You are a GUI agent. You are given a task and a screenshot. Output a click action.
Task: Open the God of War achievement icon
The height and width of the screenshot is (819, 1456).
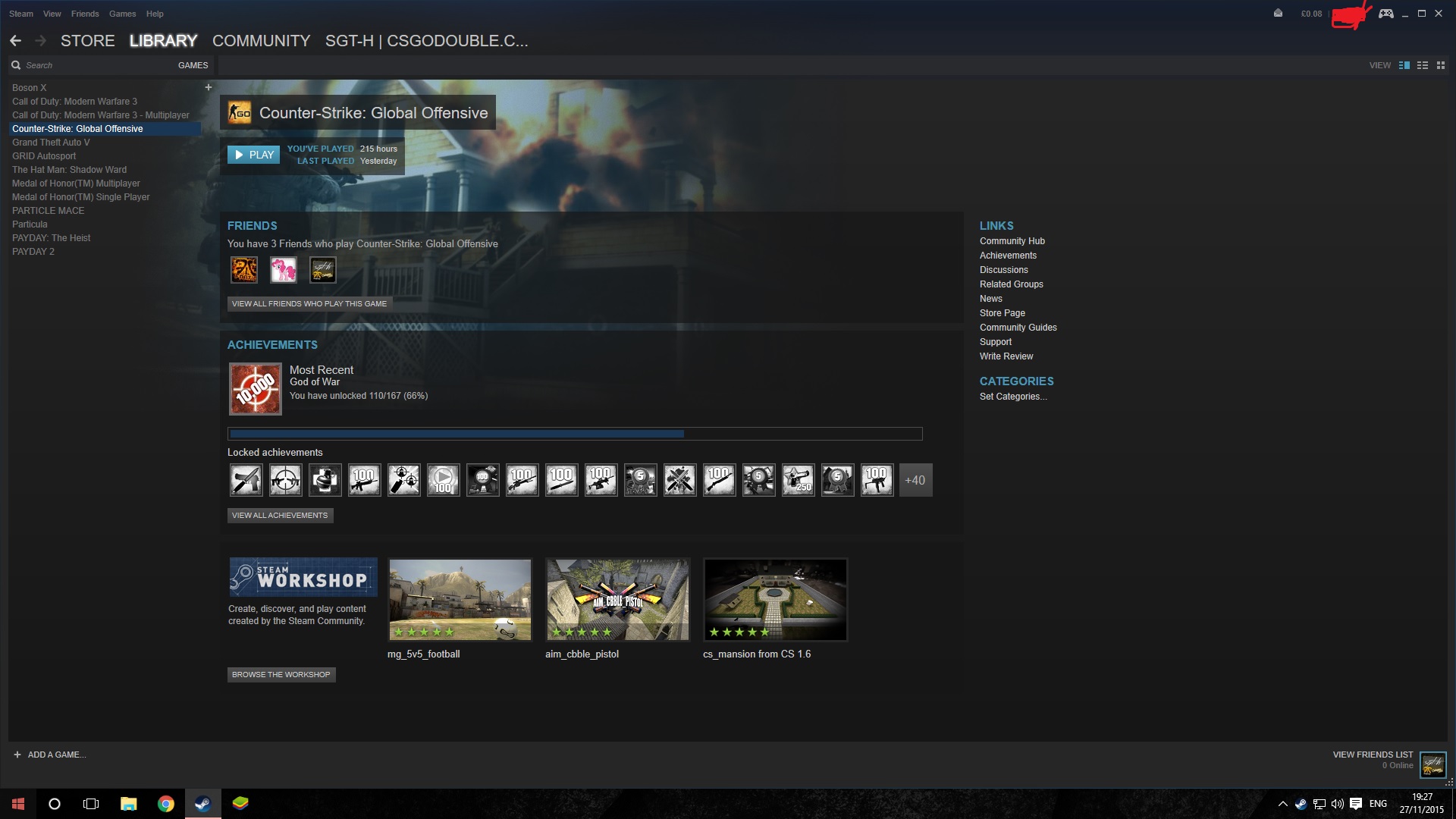coord(256,389)
